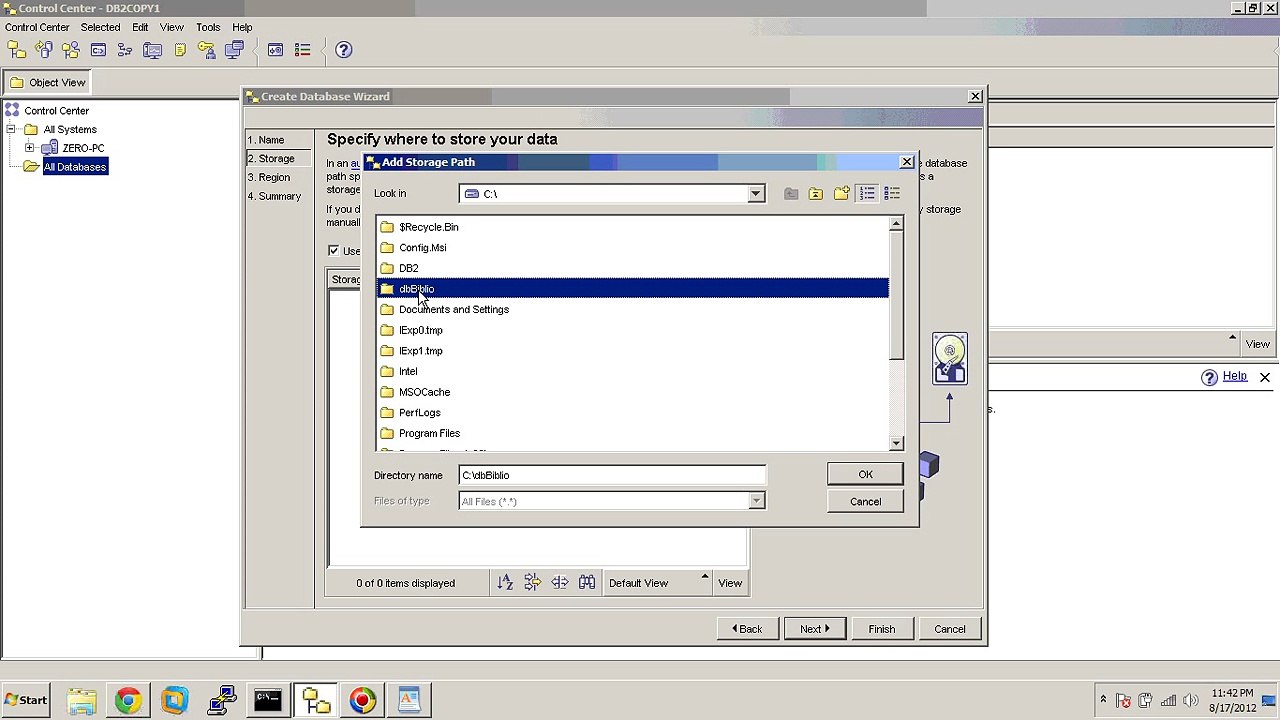Confirm path with OK button

point(866,475)
